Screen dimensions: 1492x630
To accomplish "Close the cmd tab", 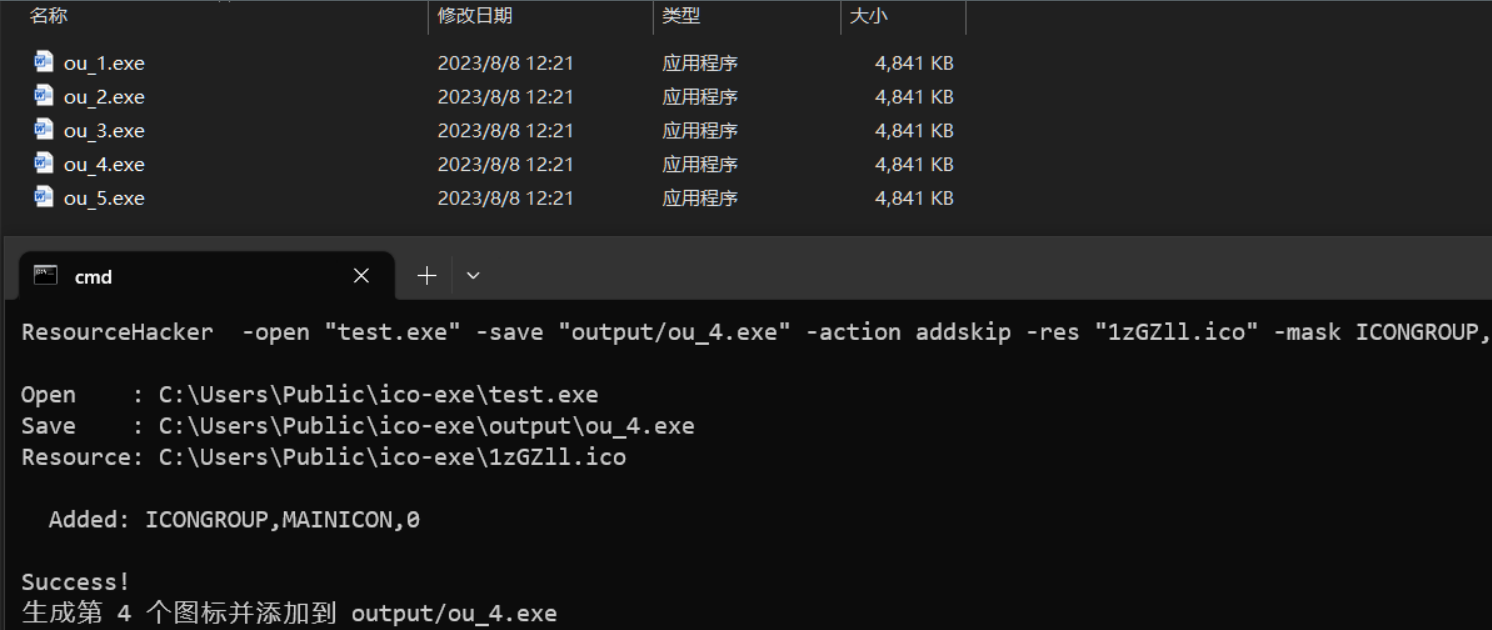I will (x=361, y=275).
